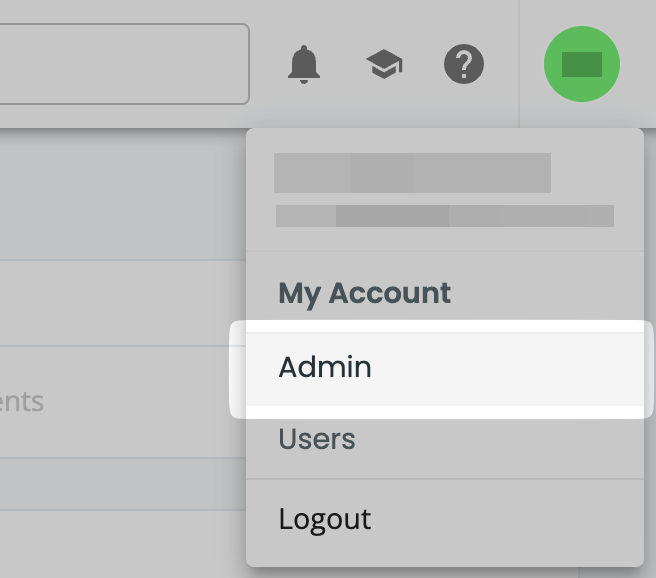Collapse the profile dropdown via avatar
656x578 pixels.
coord(581,65)
